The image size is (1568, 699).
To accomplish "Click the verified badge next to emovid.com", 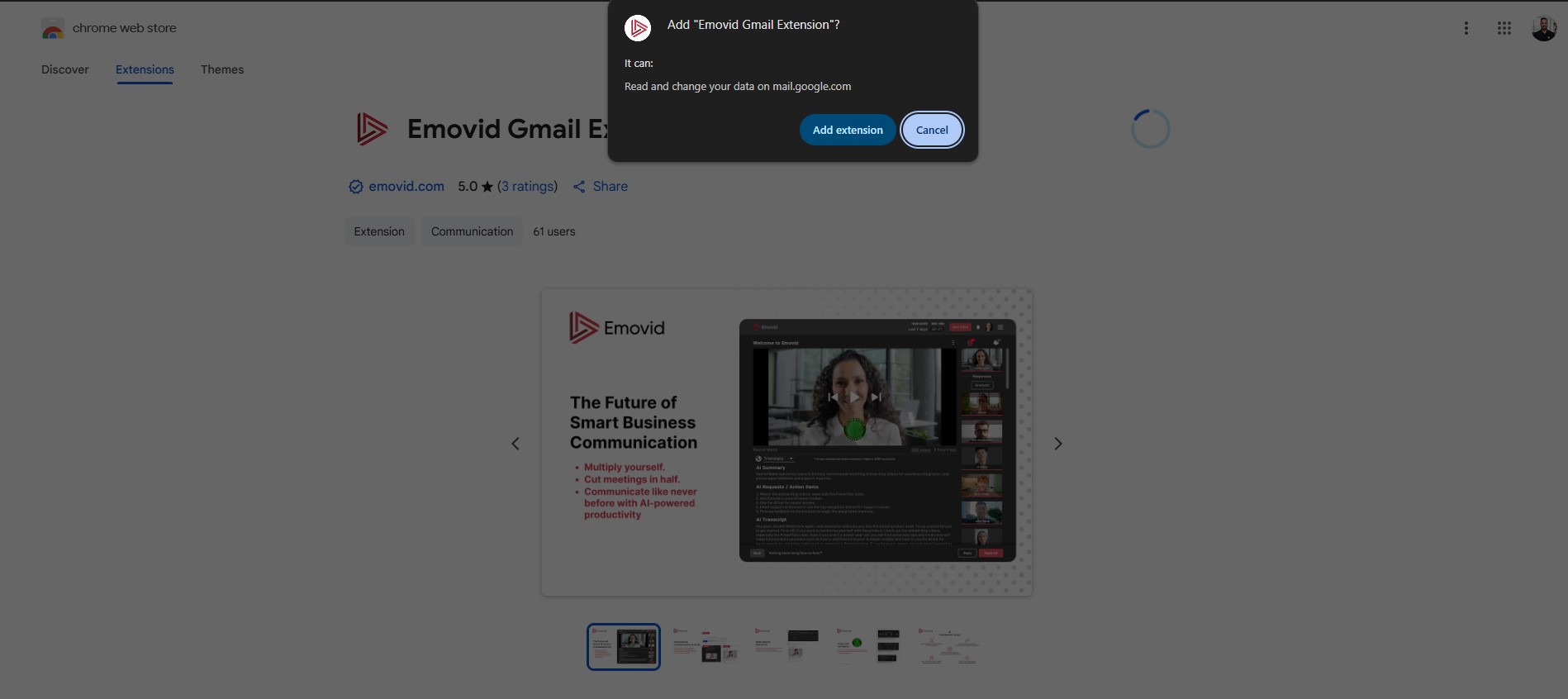I will 356,187.
